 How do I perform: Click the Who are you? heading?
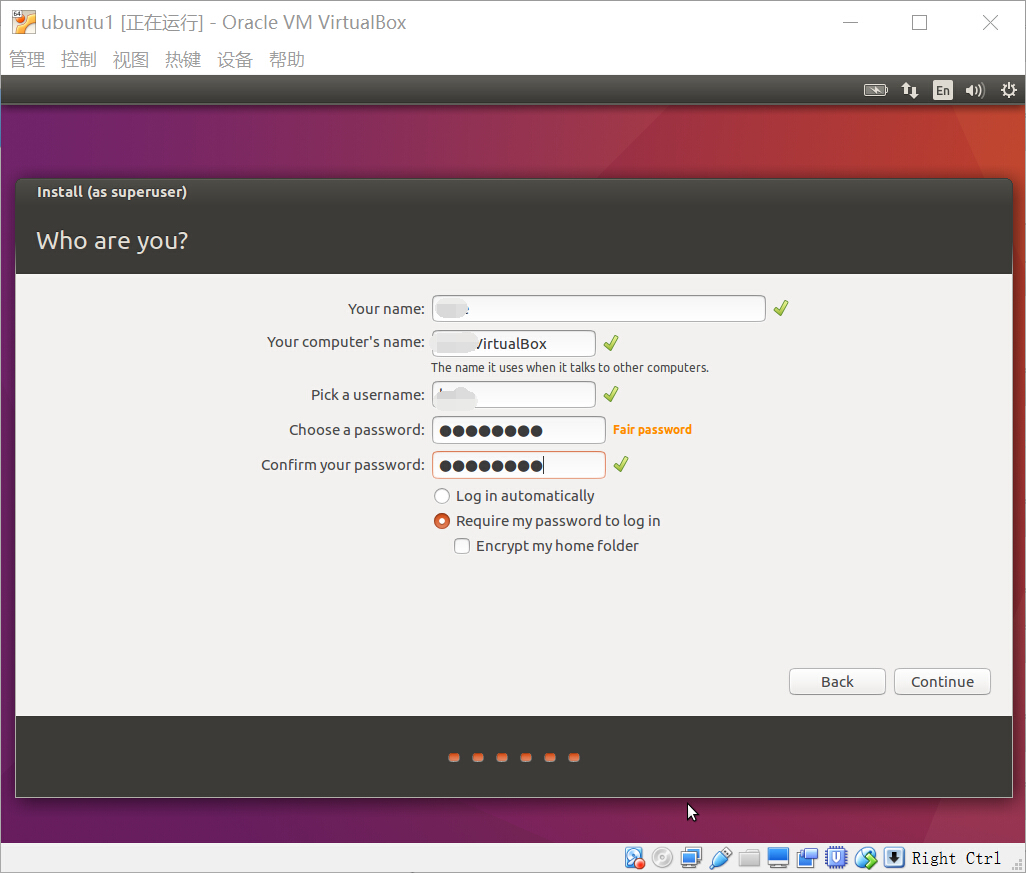point(112,241)
